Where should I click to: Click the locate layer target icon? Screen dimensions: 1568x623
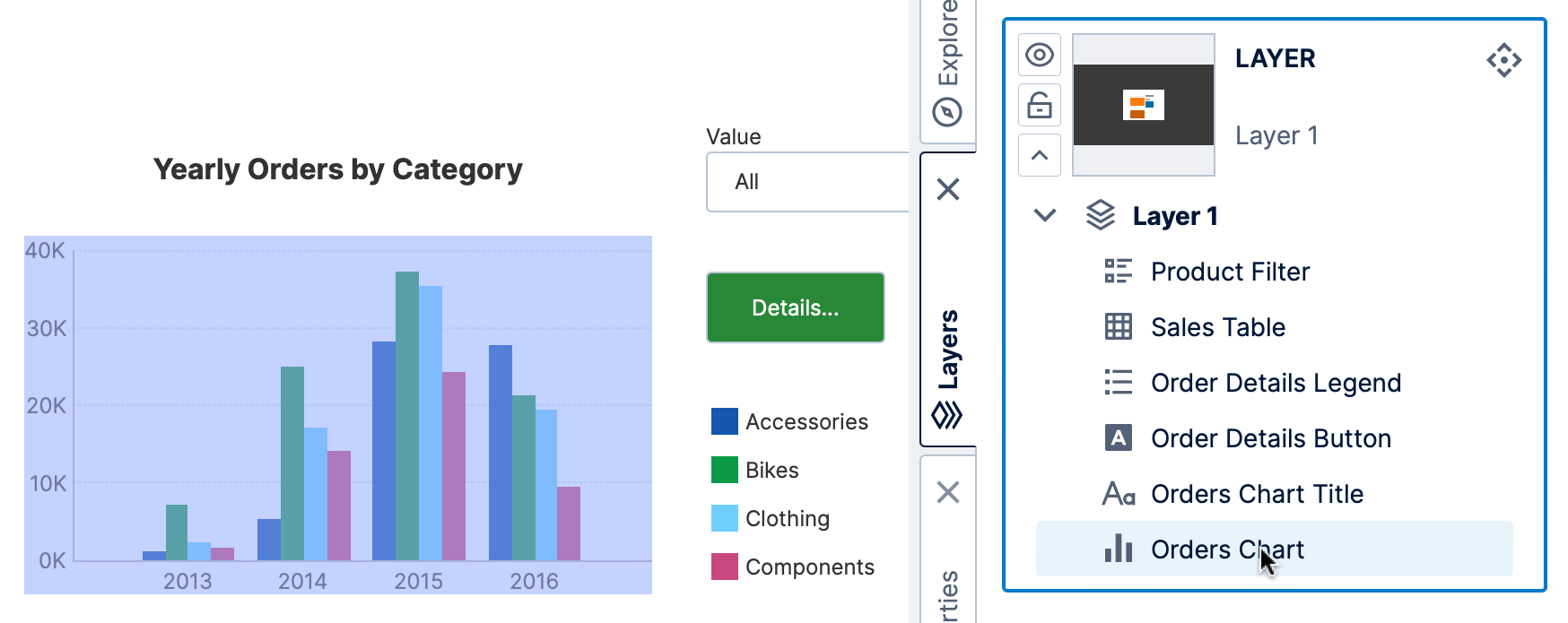[1503, 61]
